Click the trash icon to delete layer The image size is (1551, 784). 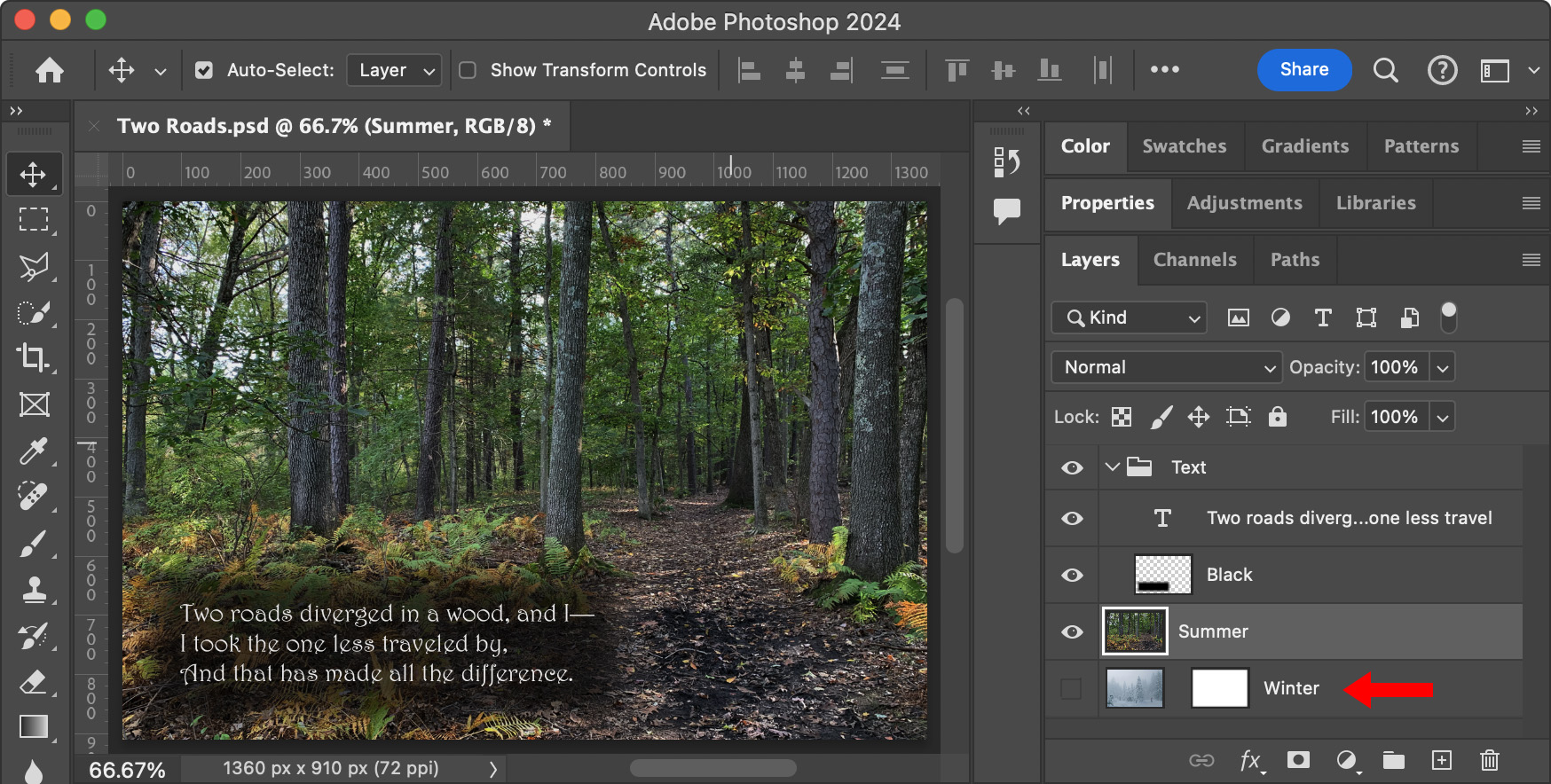click(1489, 760)
